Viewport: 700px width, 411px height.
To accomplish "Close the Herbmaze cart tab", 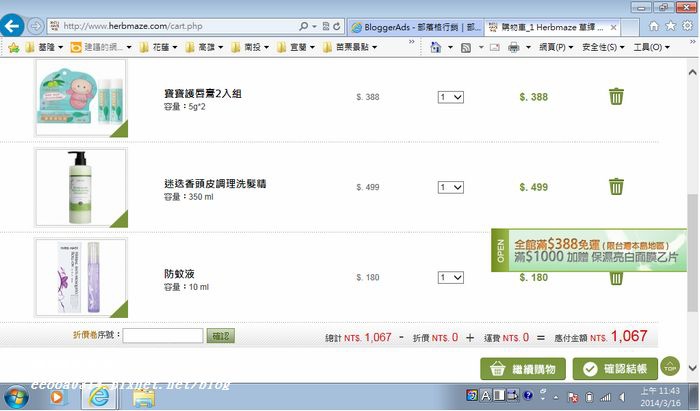I will tap(614, 28).
